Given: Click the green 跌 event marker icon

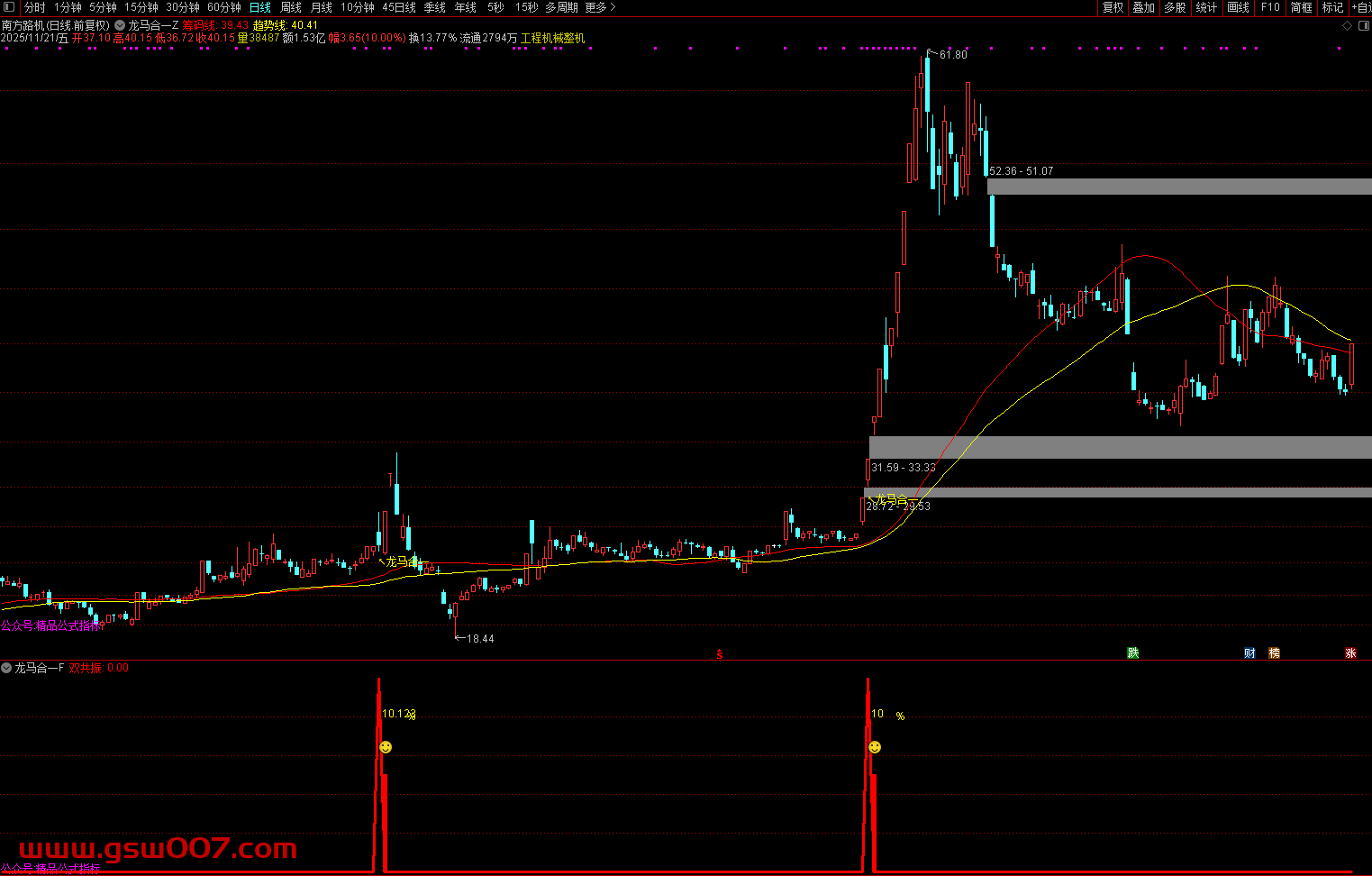Looking at the screenshot, I should point(1133,653).
